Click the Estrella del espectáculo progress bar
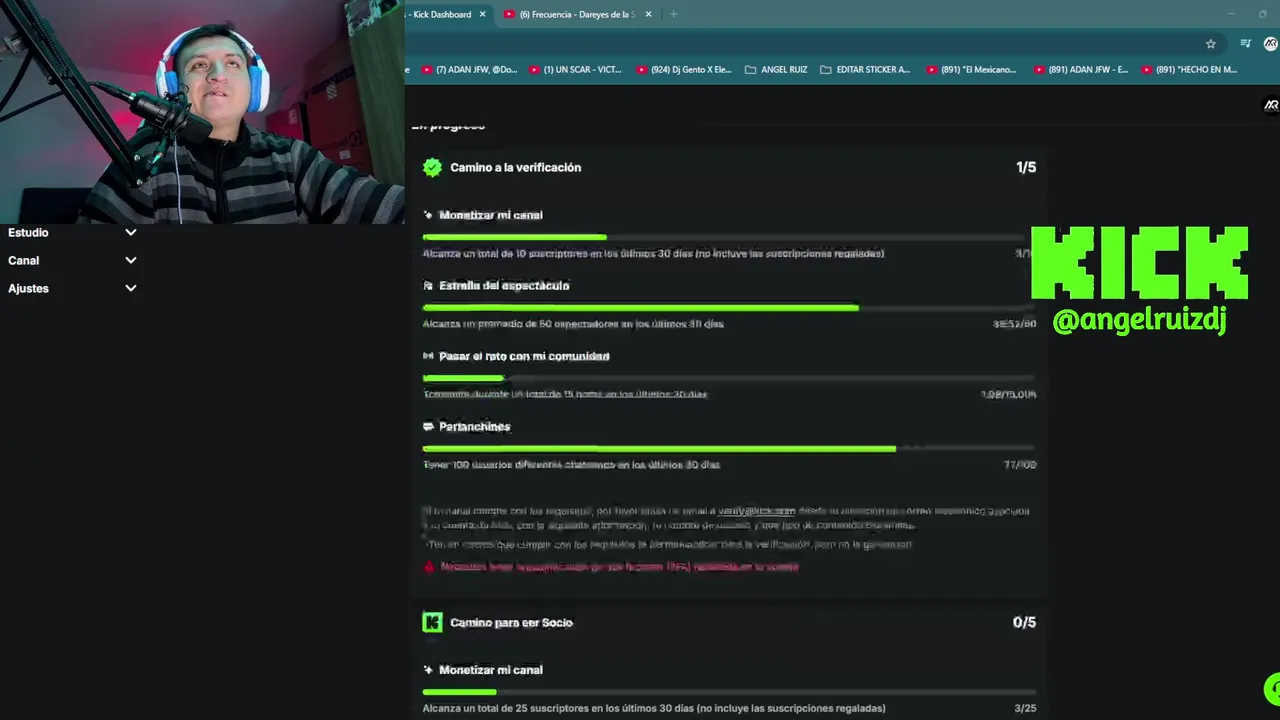Image resolution: width=1280 pixels, height=720 pixels. [x=729, y=307]
